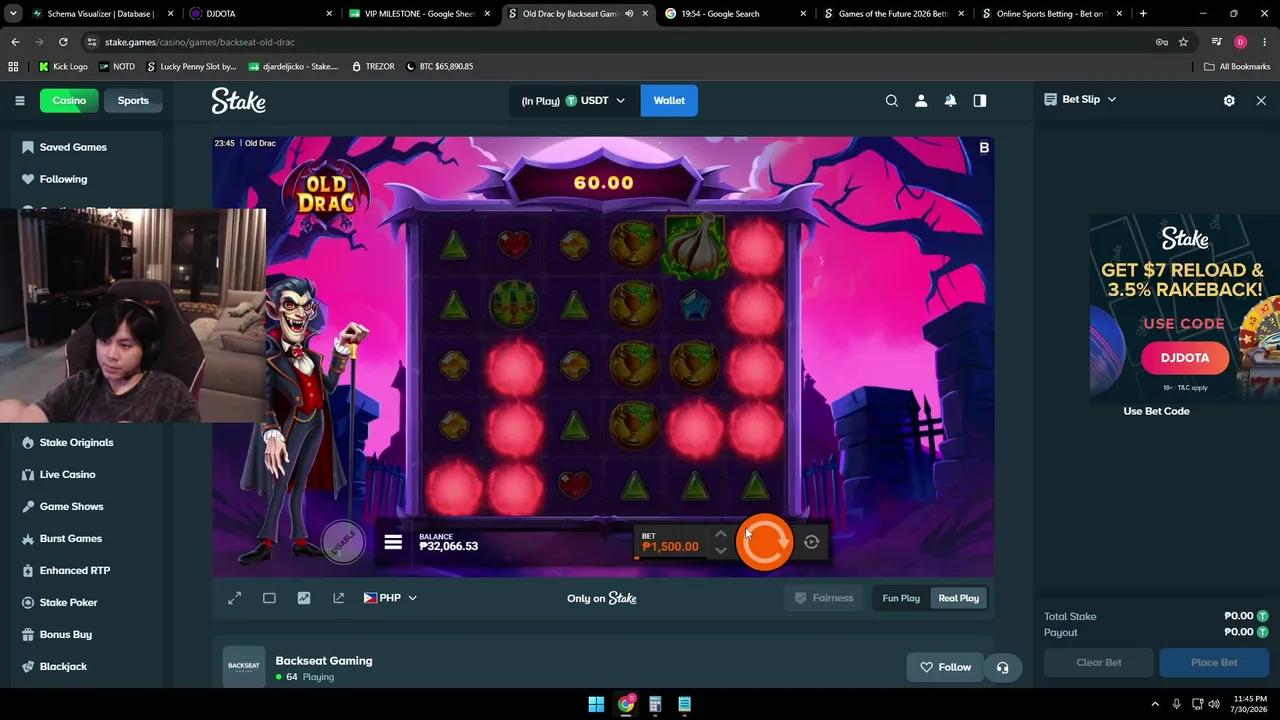Switch to 19:54 Google Search tab
Screen dimensions: 1280x720
736,14
